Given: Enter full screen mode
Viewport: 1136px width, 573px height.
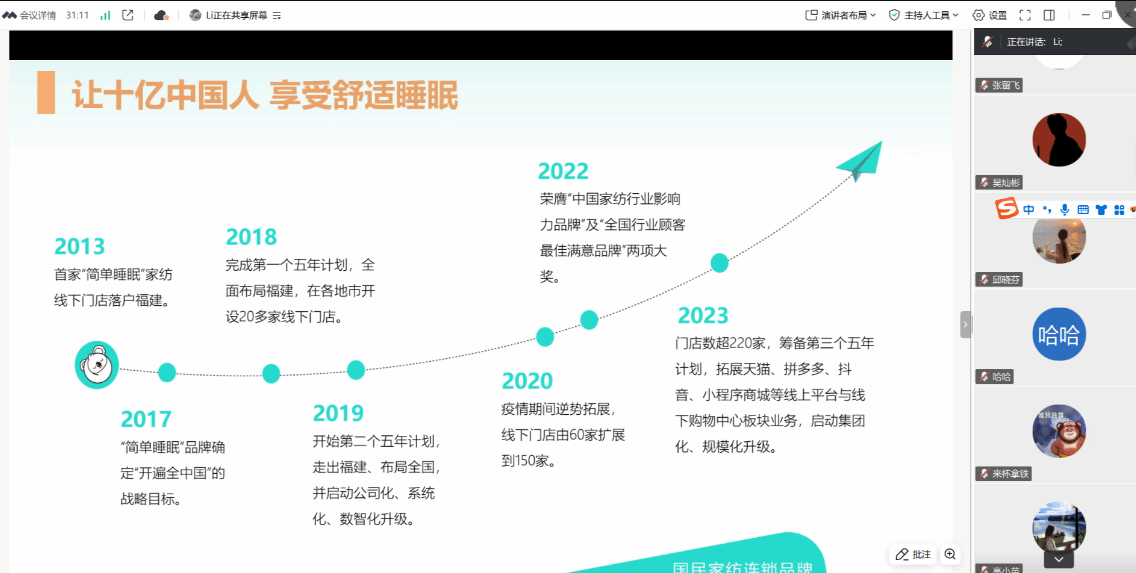Looking at the screenshot, I should [x=1025, y=15].
